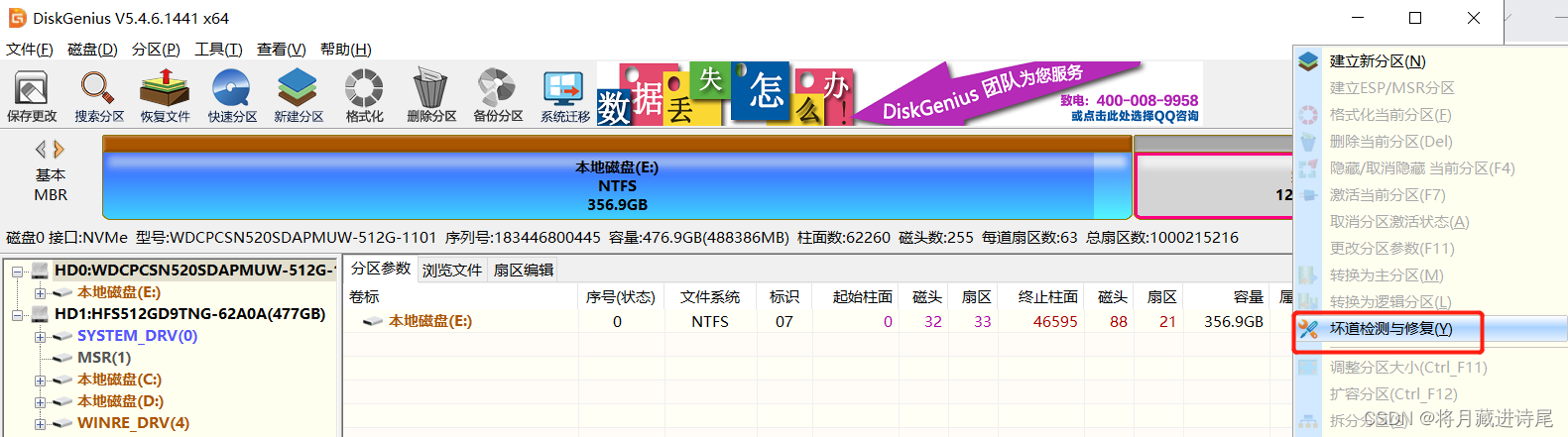Open the 分区(P) menu
Image resolution: width=1568 pixels, height=437 pixels.
pyautogui.click(x=156, y=50)
